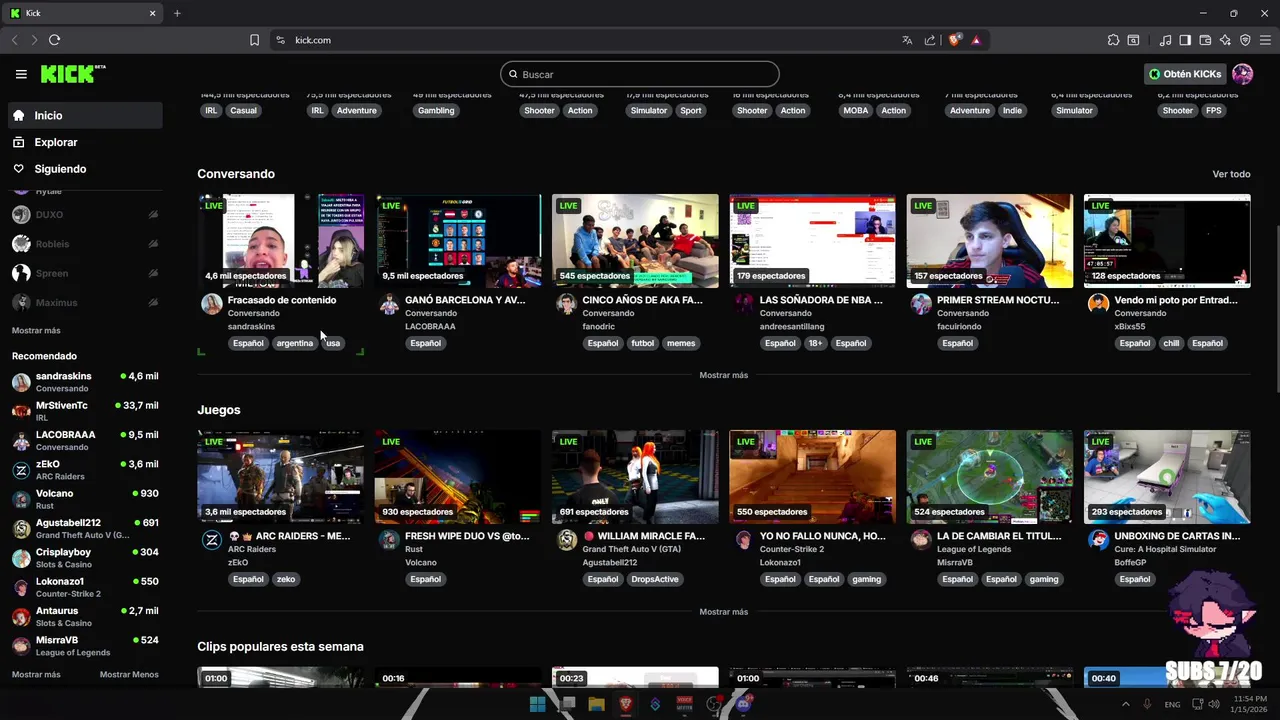Screen dimensions: 1280x720
Task: Click the Obtén KICKs button
Action: tap(1185, 74)
